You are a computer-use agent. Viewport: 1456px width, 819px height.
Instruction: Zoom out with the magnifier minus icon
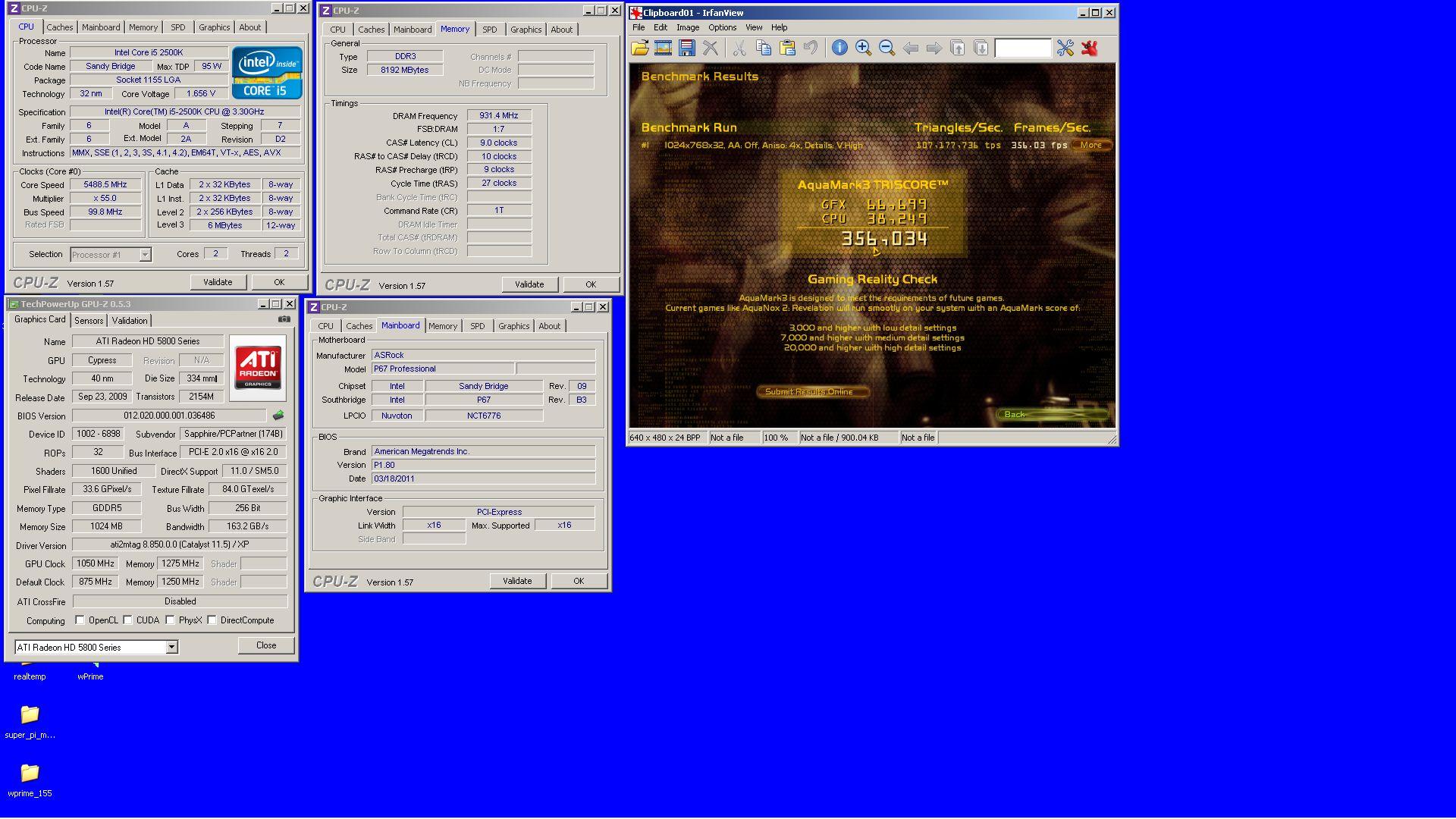pos(886,48)
